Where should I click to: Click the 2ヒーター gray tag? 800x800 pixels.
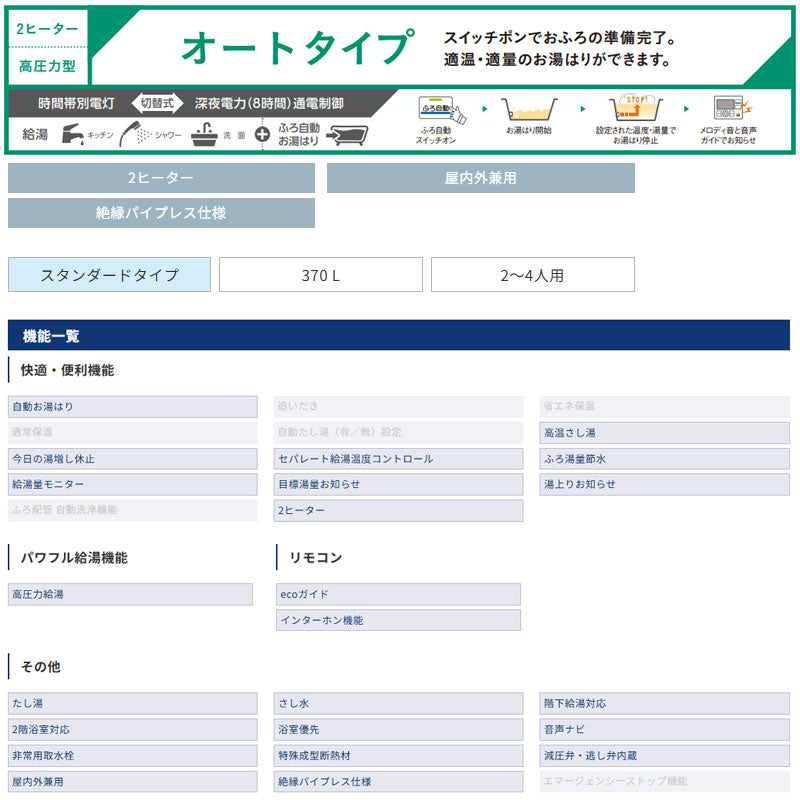tap(161, 178)
